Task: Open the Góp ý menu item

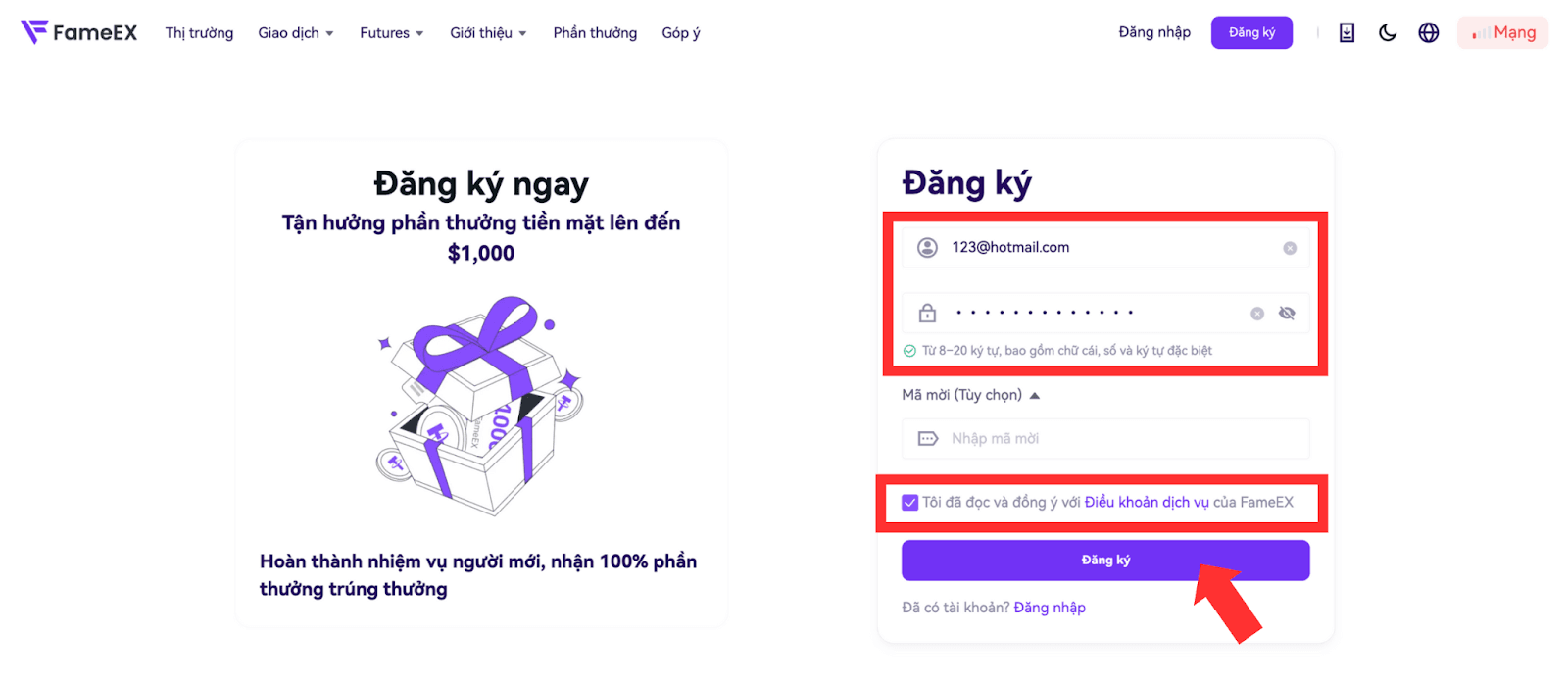Action: [681, 33]
